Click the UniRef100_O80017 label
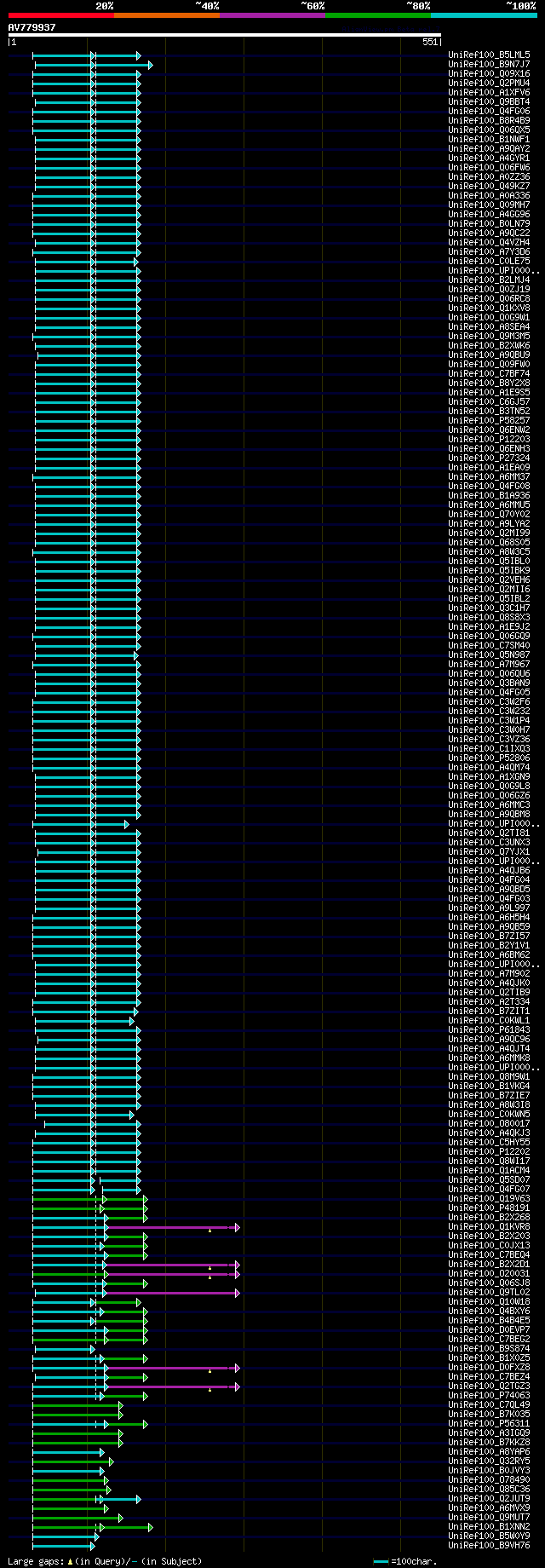Viewport: 545px width, 1568px height. coord(489,1123)
